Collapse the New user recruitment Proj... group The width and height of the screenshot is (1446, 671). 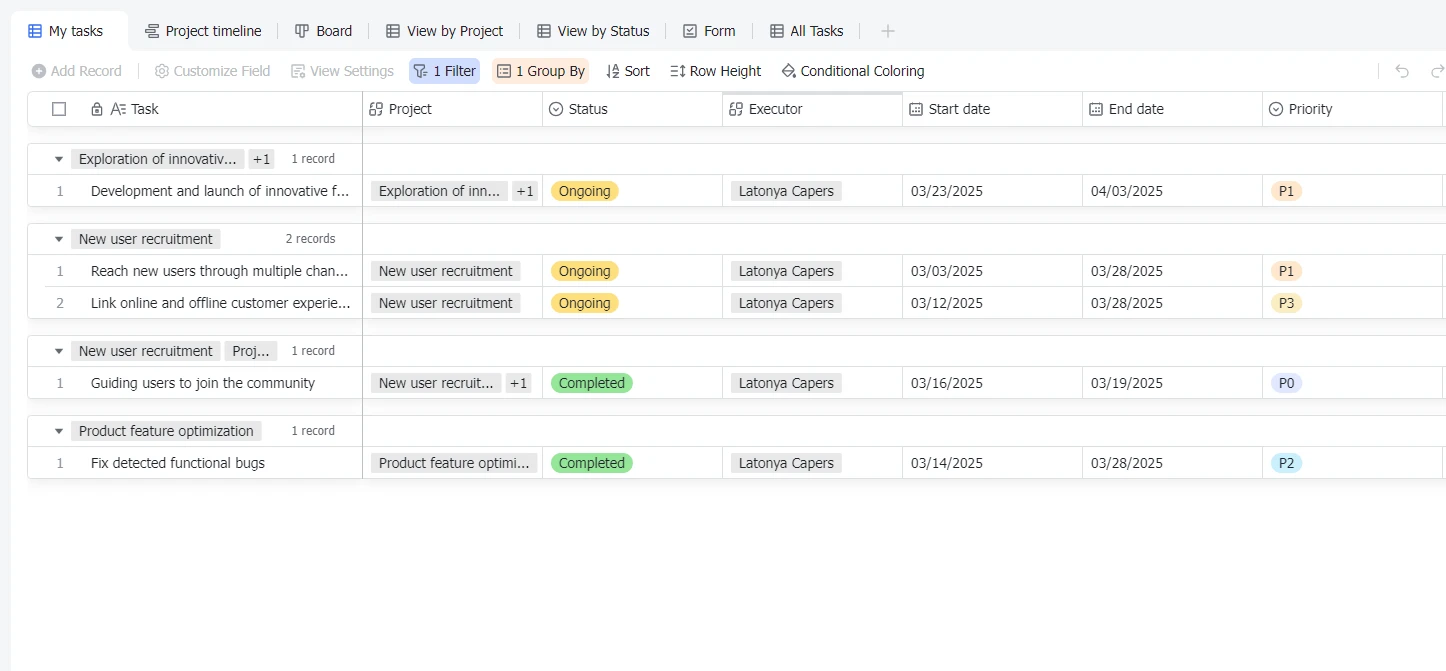[x=59, y=351]
